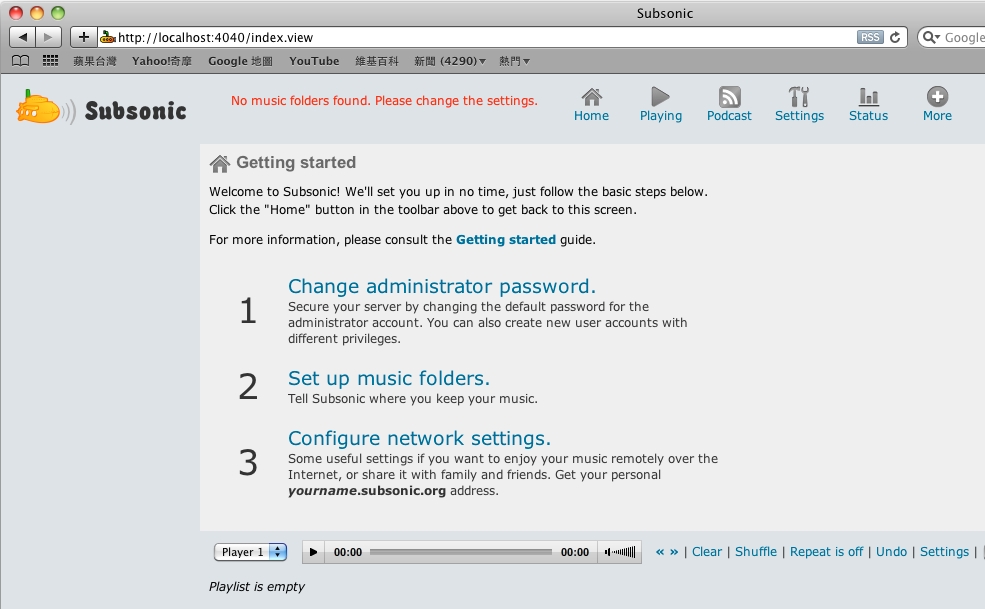Open Set up music folders link
The width and height of the screenshot is (985, 609).
click(388, 378)
